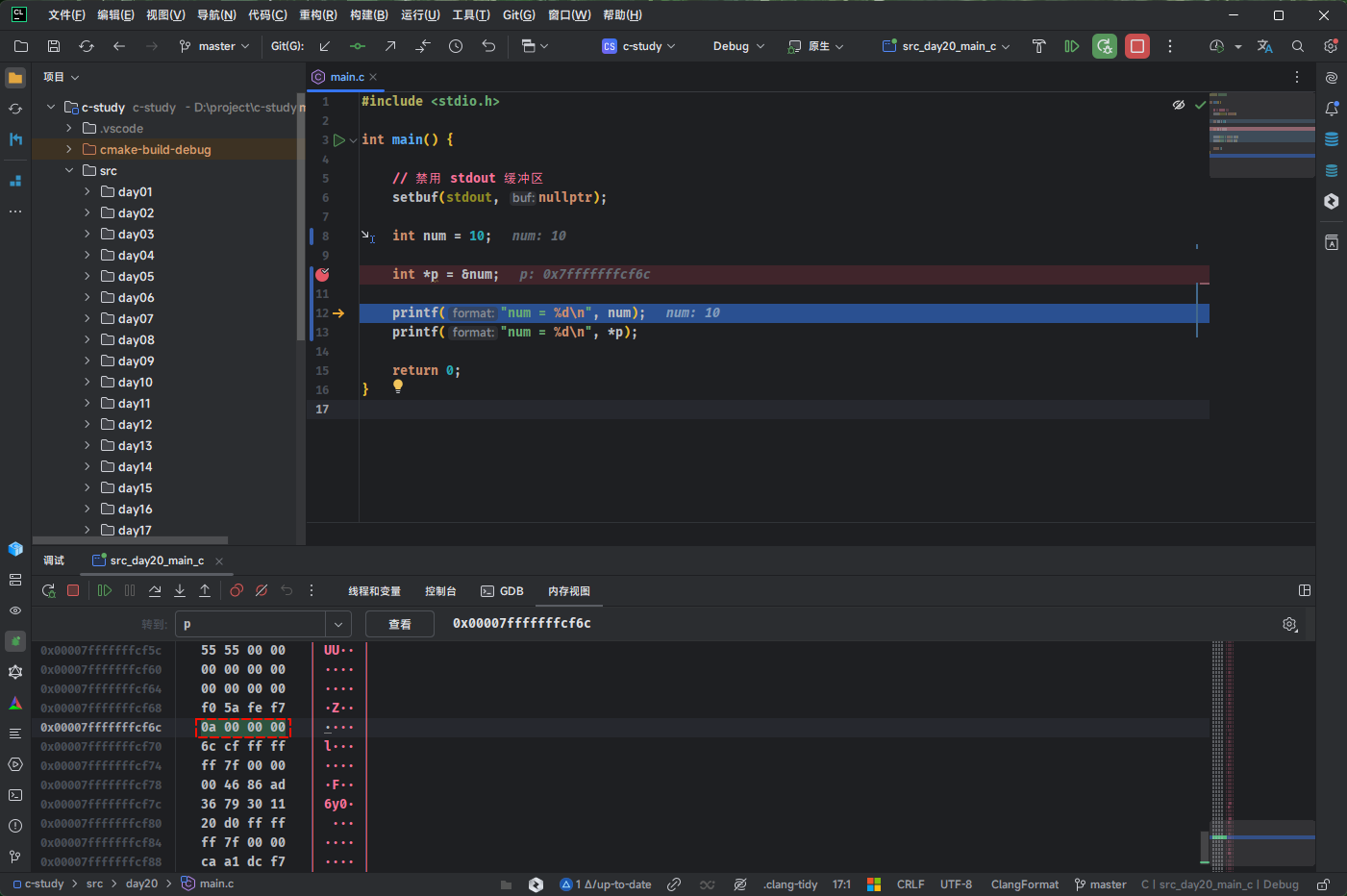Toggle inlay hints eye icon in editor
The image size is (1347, 896).
[1178, 105]
